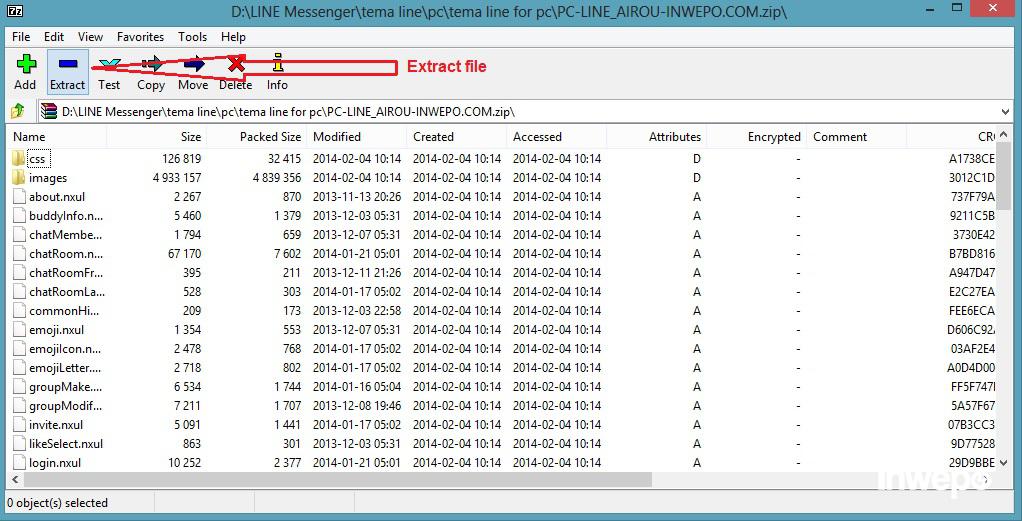Select the chatRoomFr... file name

pyautogui.click(x=66, y=272)
